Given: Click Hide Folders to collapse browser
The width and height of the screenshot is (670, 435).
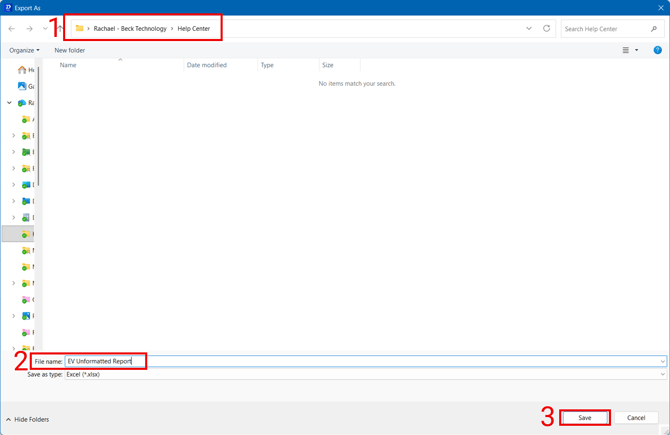Looking at the screenshot, I should (28, 420).
